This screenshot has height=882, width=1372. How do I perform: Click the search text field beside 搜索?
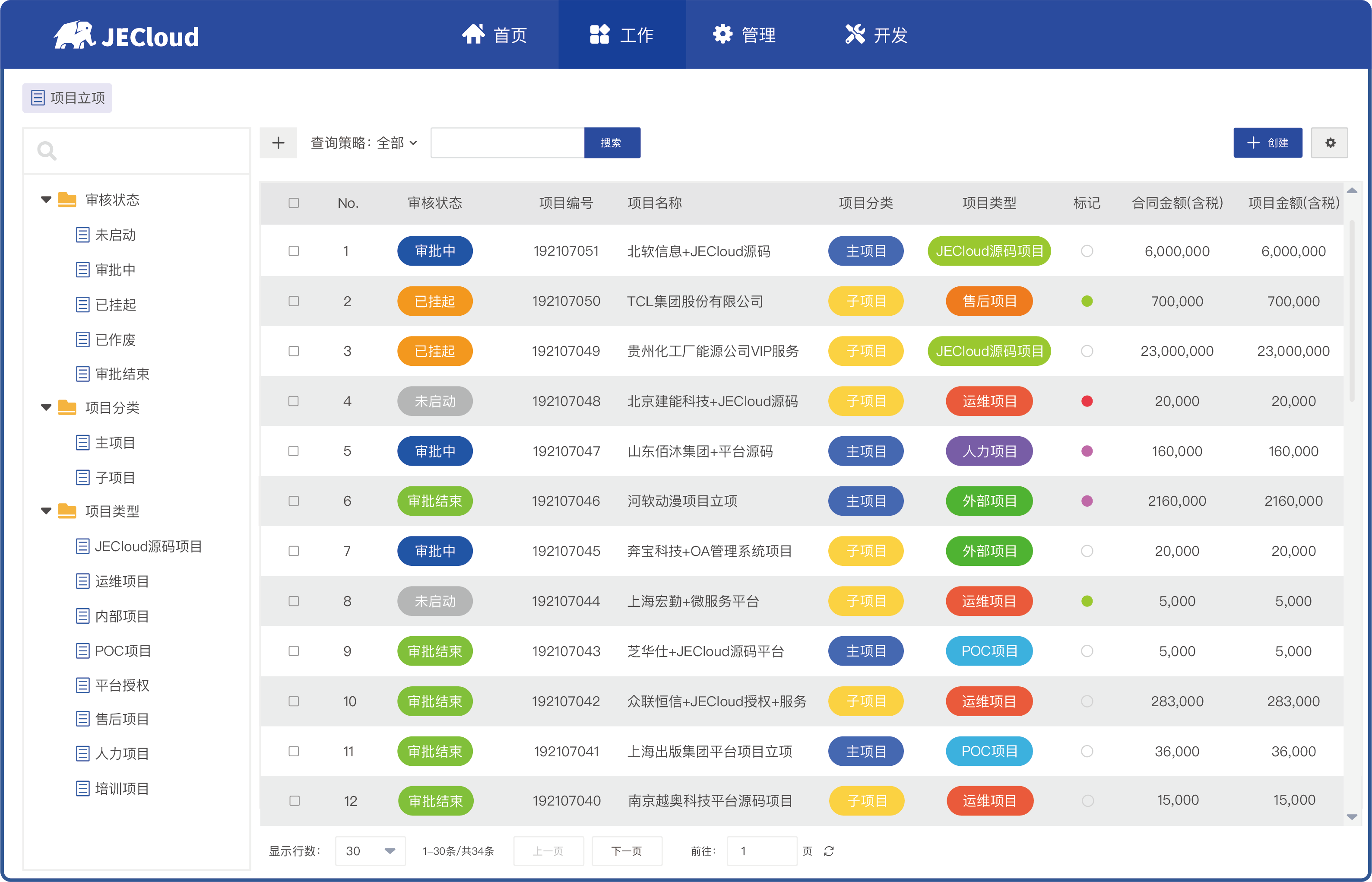point(507,143)
